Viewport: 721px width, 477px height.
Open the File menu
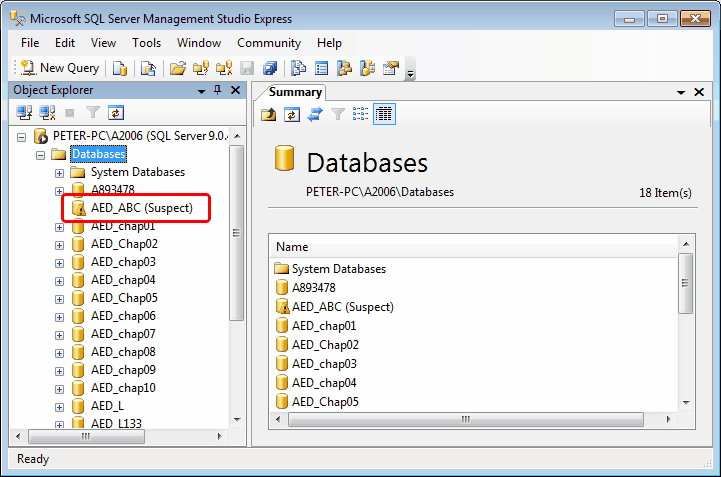click(30, 43)
